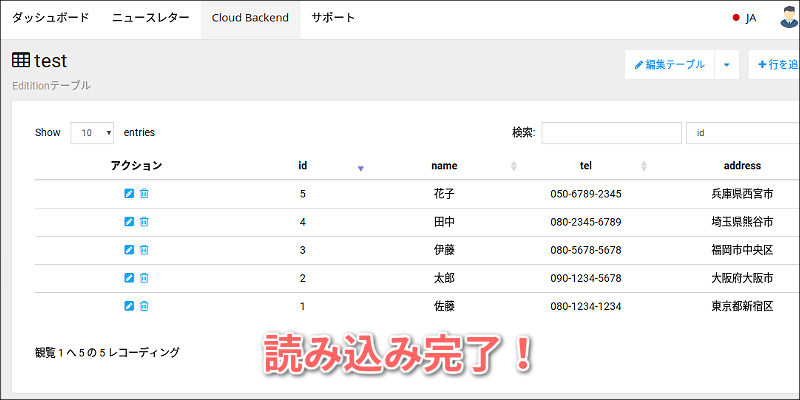
Task: Open the サポート menu
Action: [x=333, y=18]
